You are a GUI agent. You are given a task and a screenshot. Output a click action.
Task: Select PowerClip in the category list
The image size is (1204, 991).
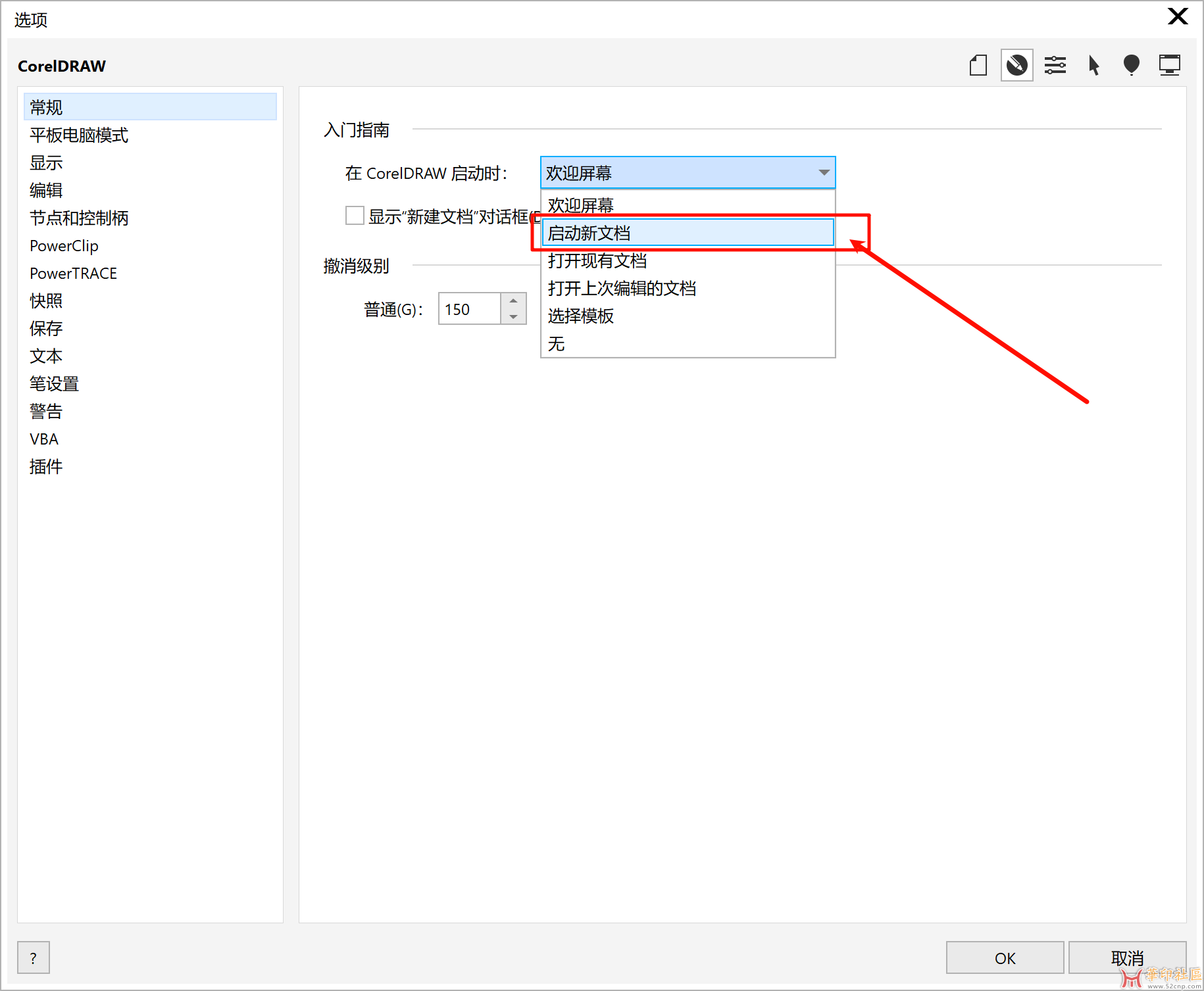pyautogui.click(x=150, y=245)
